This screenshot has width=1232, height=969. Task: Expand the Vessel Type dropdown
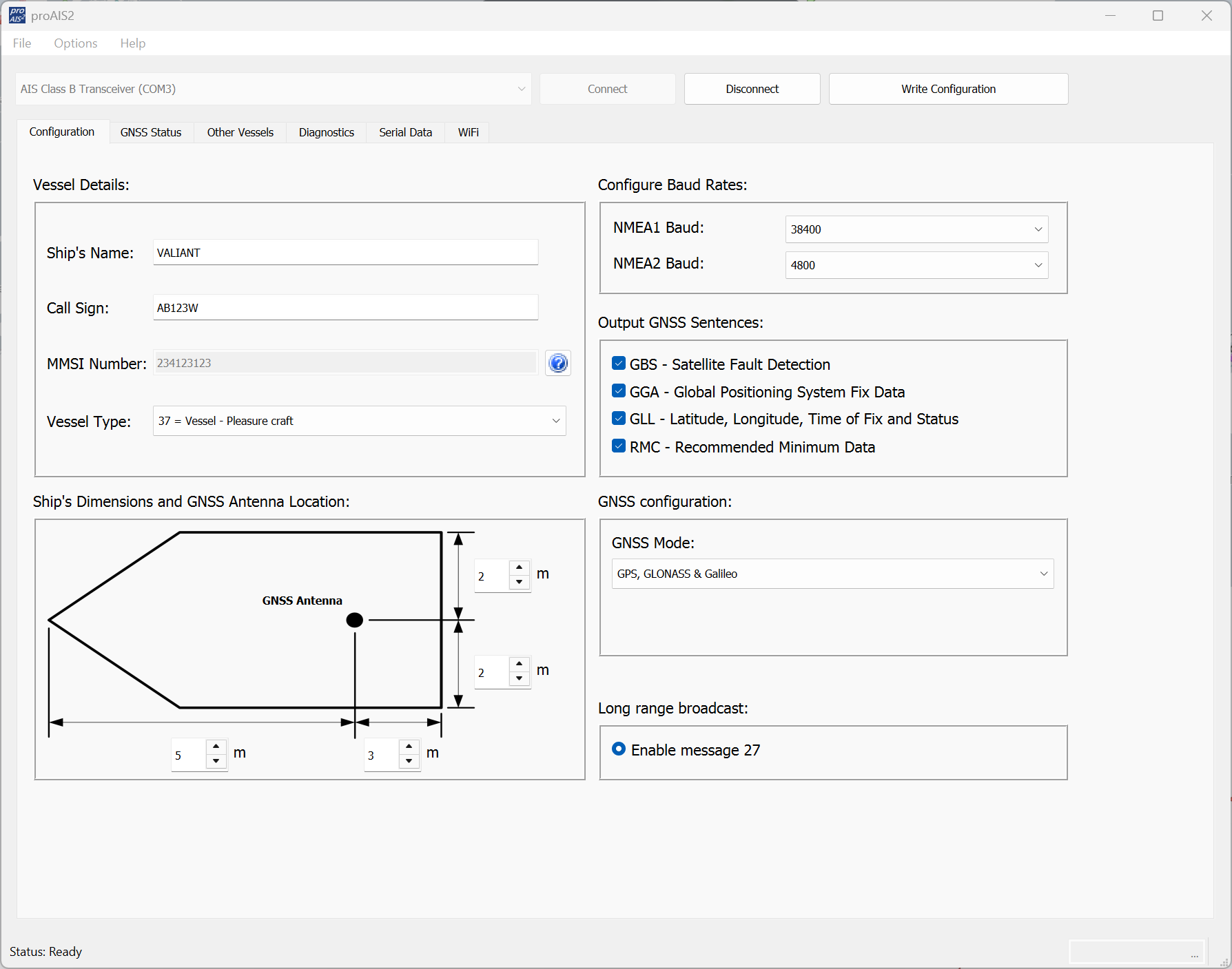pyautogui.click(x=359, y=421)
